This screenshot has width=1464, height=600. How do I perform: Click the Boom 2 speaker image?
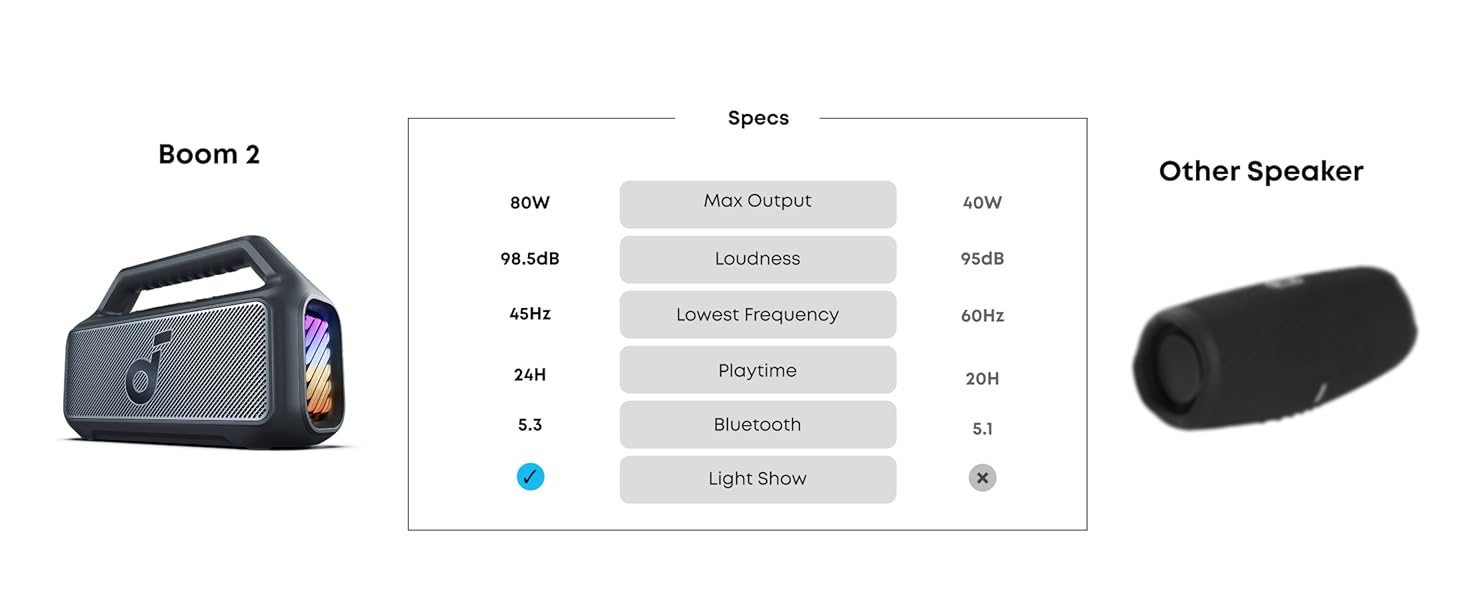point(206,342)
